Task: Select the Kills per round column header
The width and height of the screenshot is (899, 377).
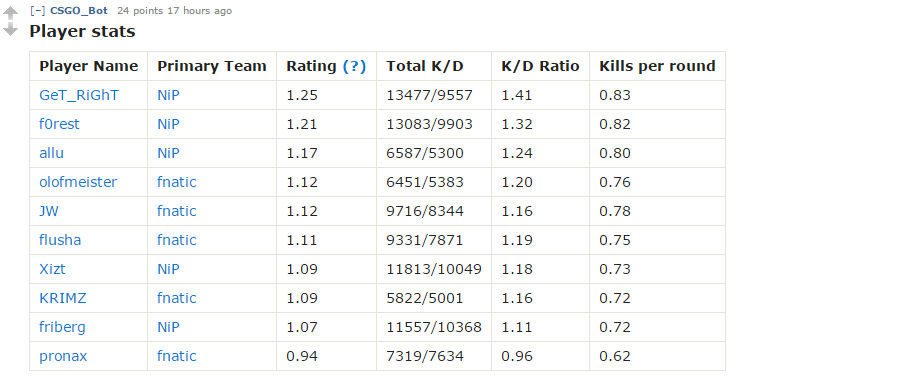Action: click(x=657, y=66)
